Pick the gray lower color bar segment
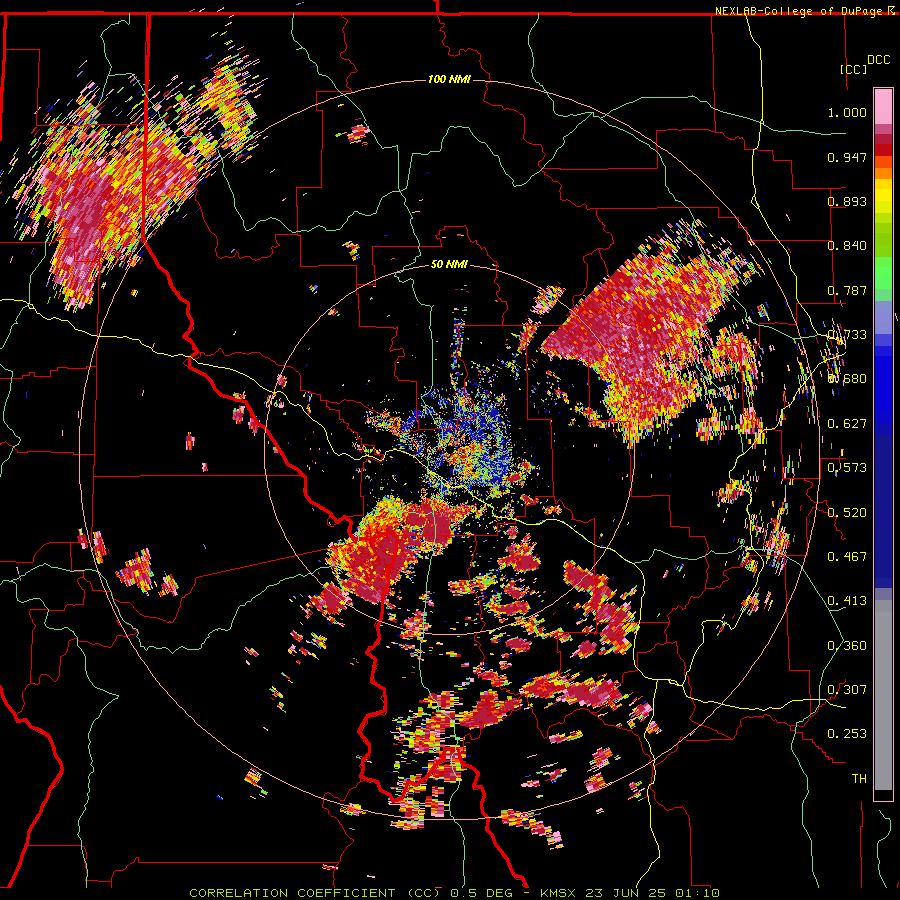 click(883, 695)
